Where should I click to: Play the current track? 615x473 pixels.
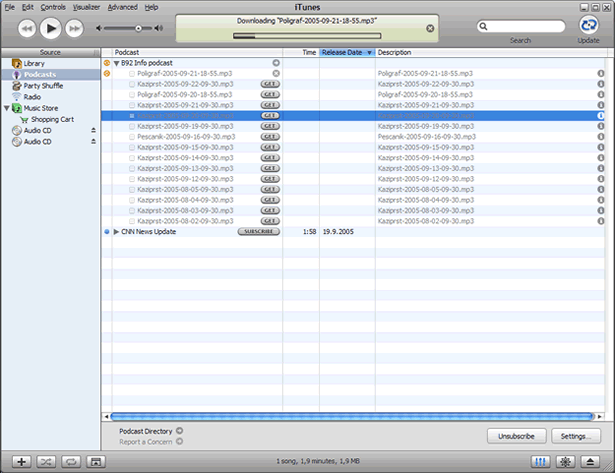click(51, 28)
